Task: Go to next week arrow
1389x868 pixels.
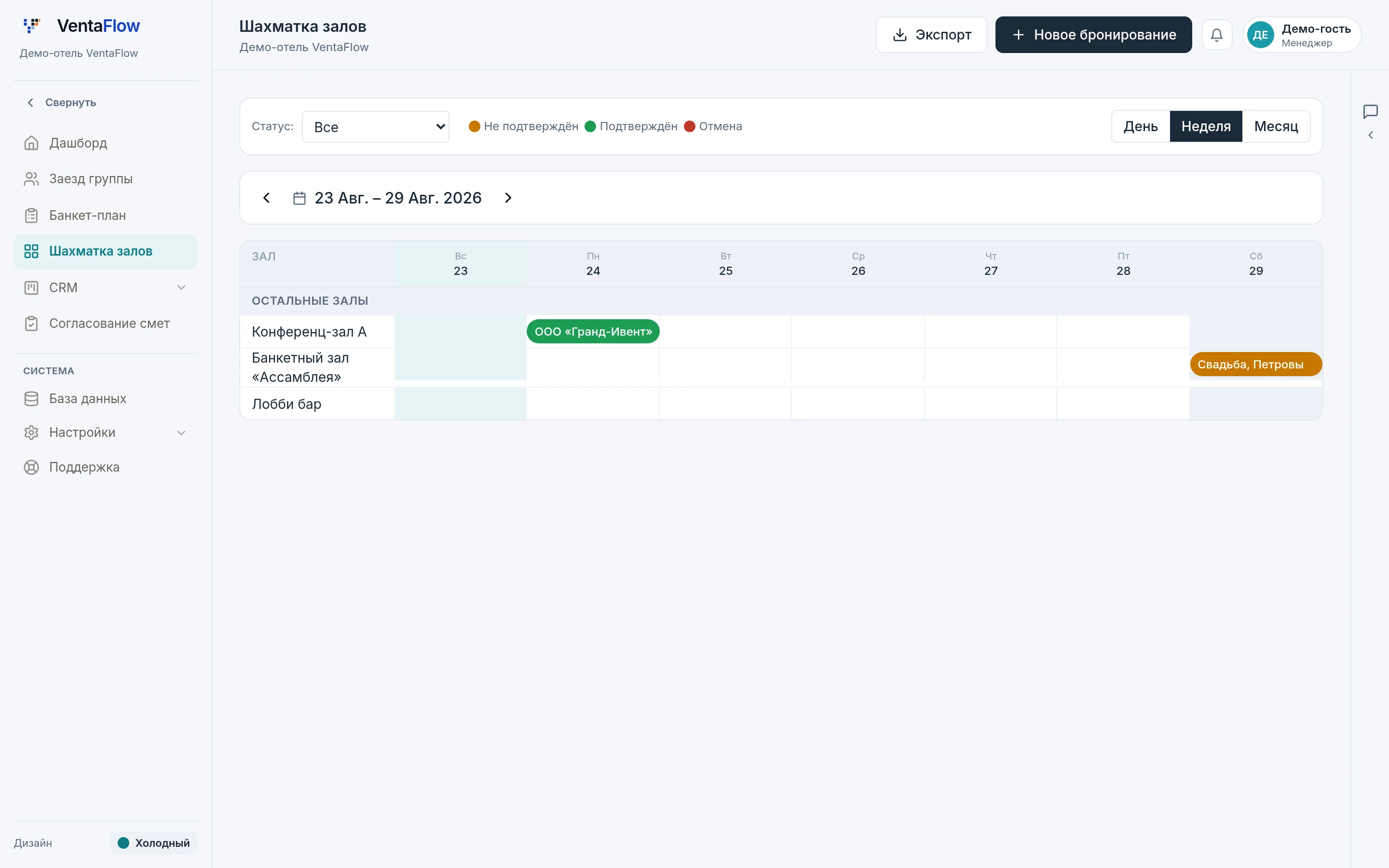Action: (x=508, y=198)
